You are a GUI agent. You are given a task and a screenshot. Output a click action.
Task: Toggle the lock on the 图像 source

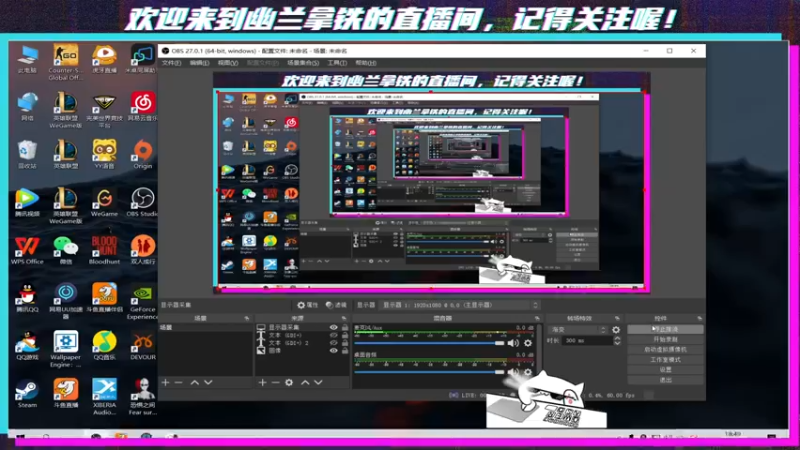345,351
